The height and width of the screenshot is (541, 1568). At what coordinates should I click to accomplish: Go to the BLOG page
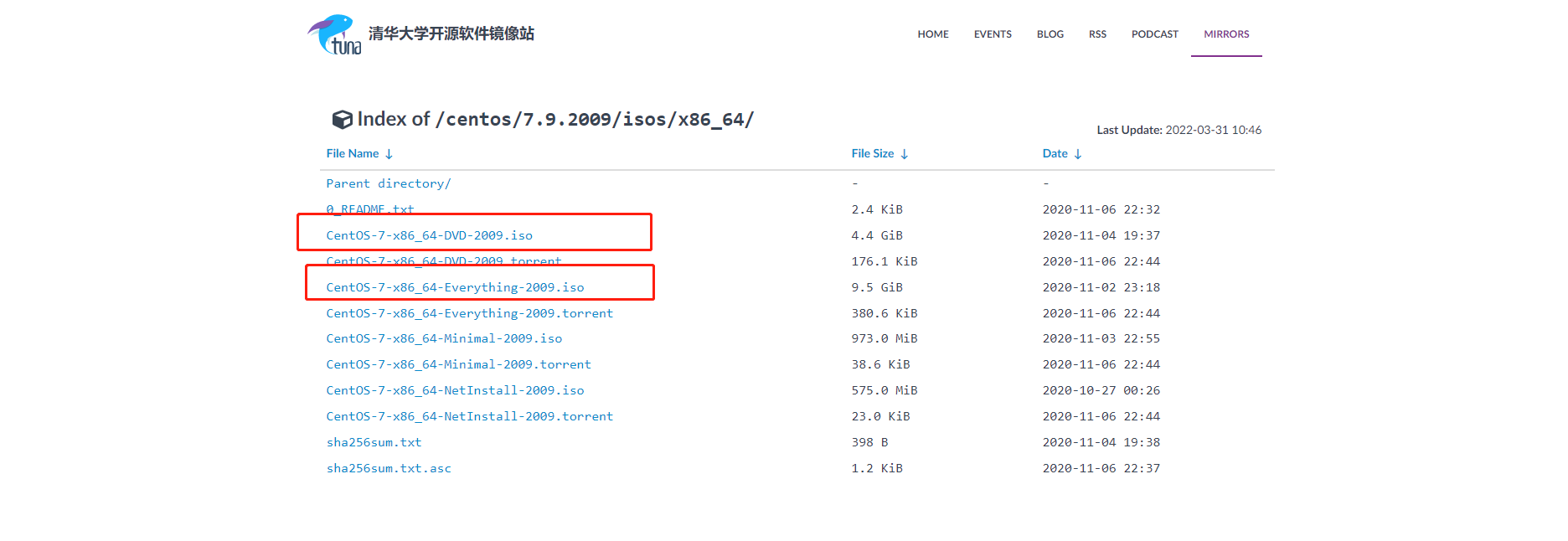coord(1050,34)
